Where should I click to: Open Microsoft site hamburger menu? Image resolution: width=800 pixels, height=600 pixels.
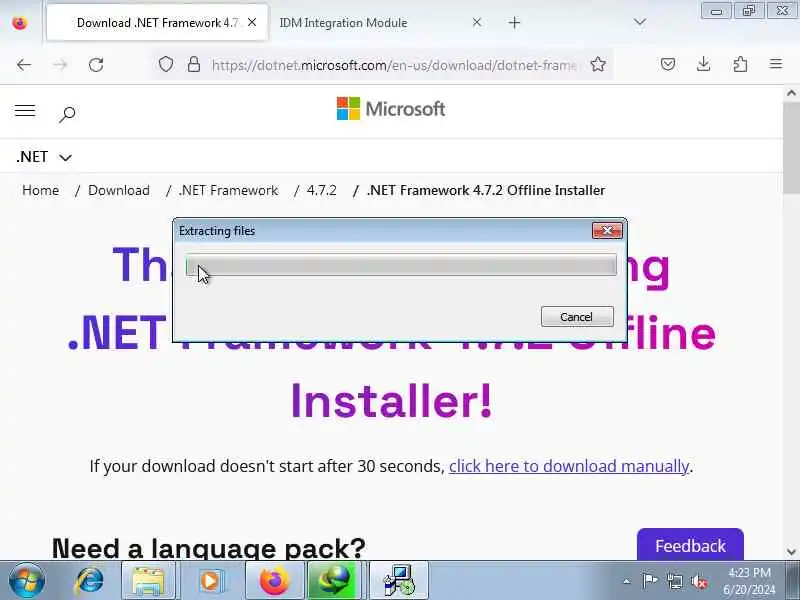(x=25, y=111)
